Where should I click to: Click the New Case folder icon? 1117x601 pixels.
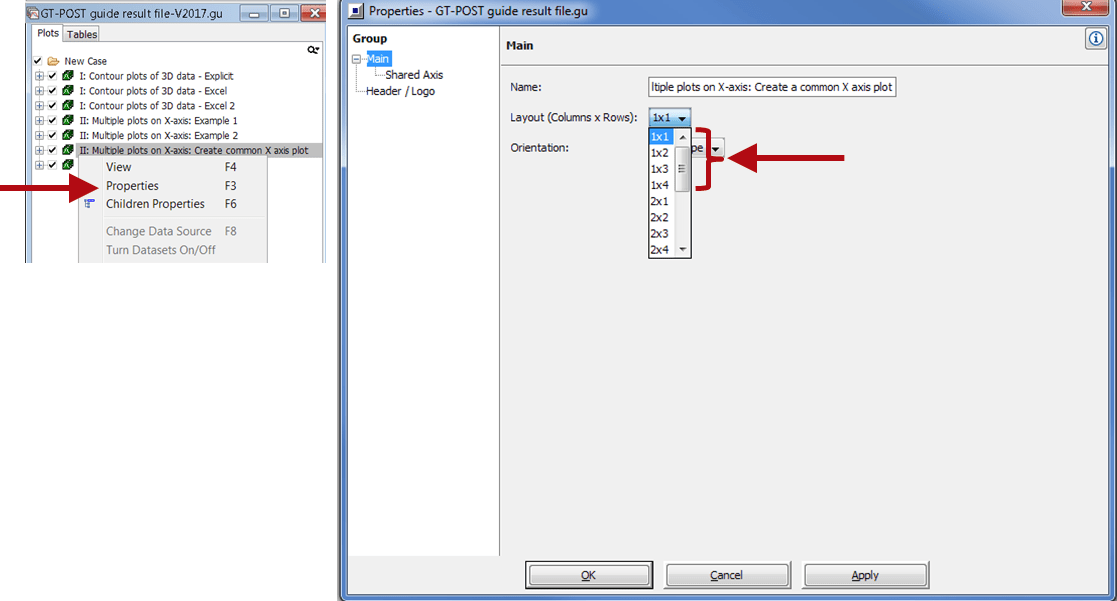pos(53,61)
